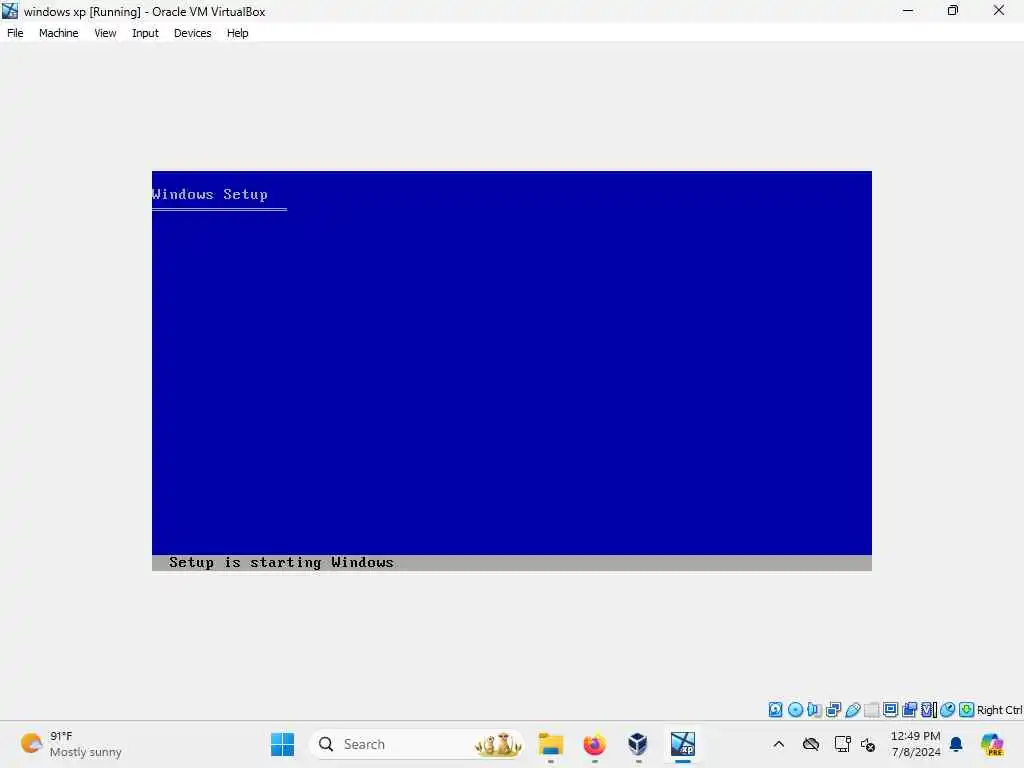Click the network adapters status icon
Image resolution: width=1024 pixels, height=768 pixels.
coord(833,710)
